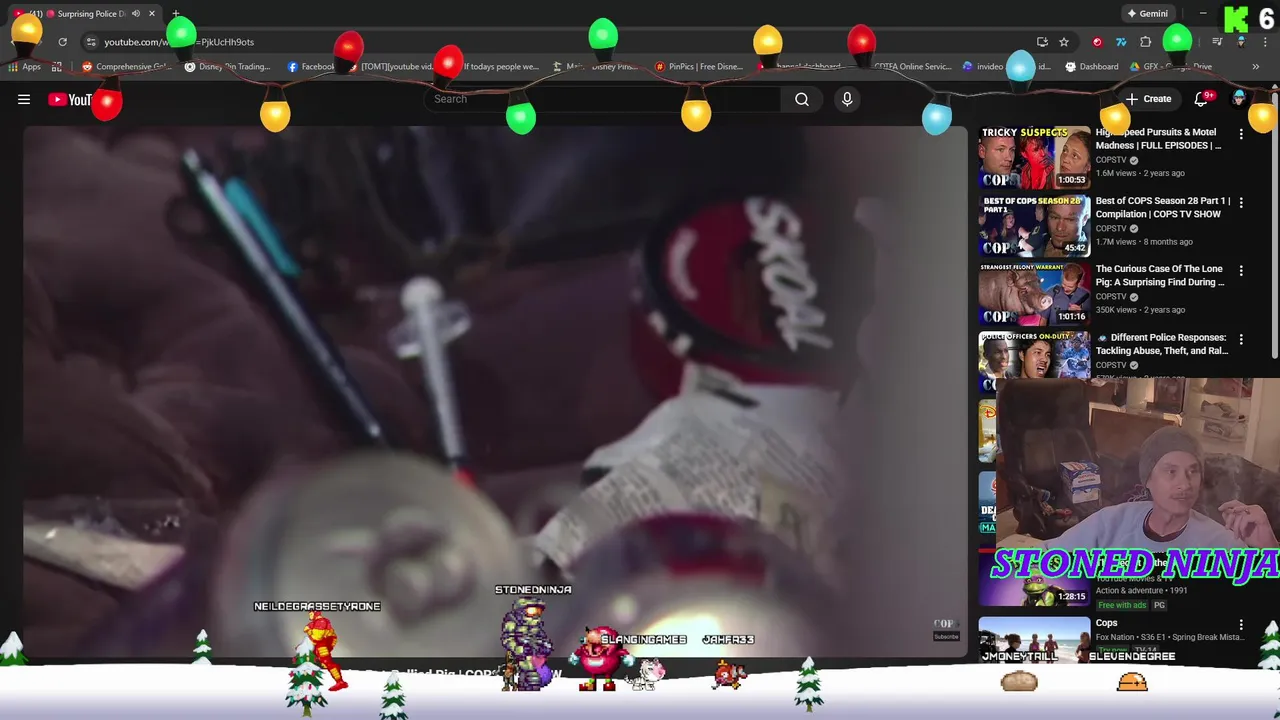Open Disney Pin Trading bookmark

click(x=228, y=67)
